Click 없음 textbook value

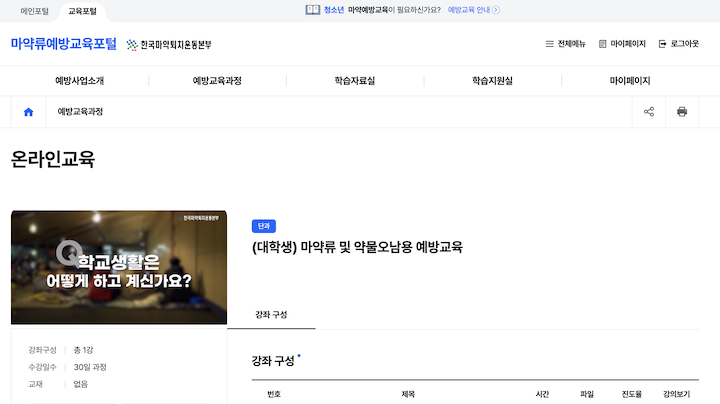80,384
